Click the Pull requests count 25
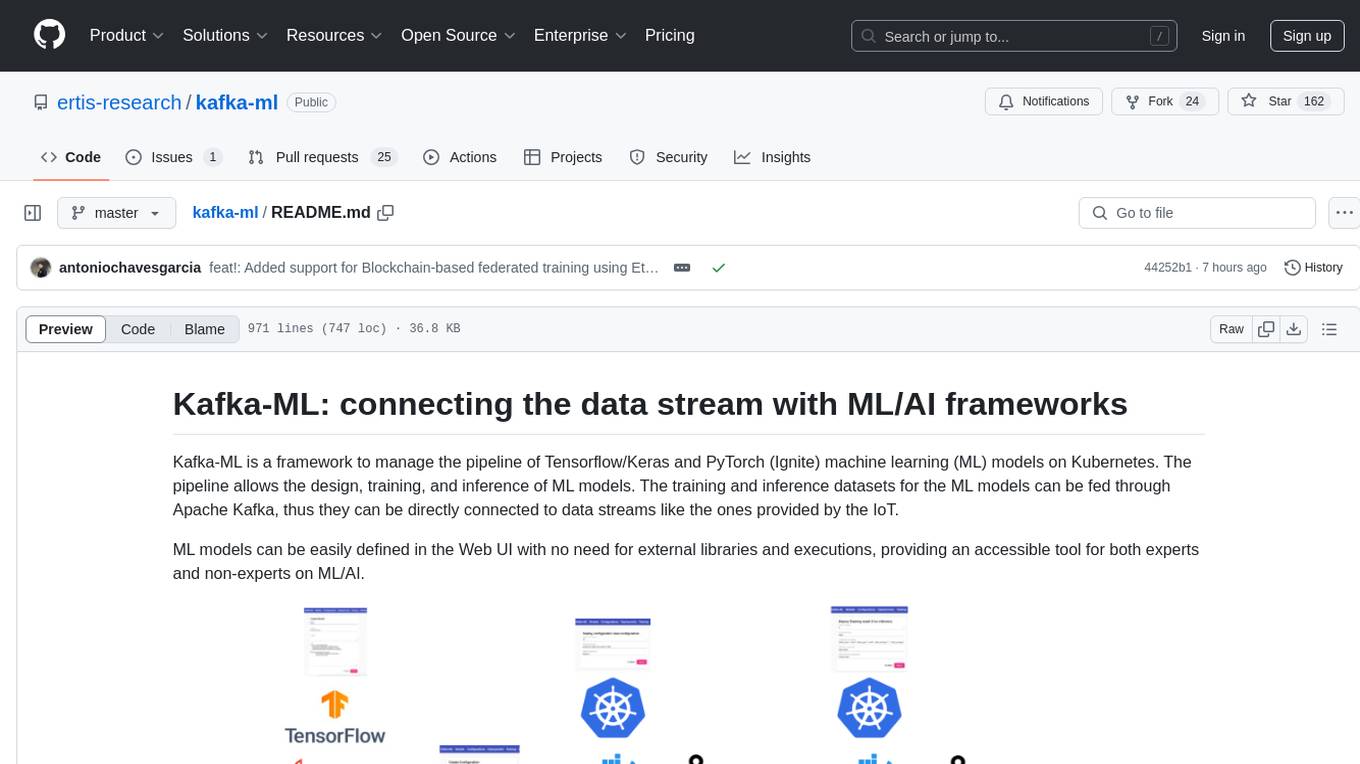The height and width of the screenshot is (764, 1360). coord(383,157)
